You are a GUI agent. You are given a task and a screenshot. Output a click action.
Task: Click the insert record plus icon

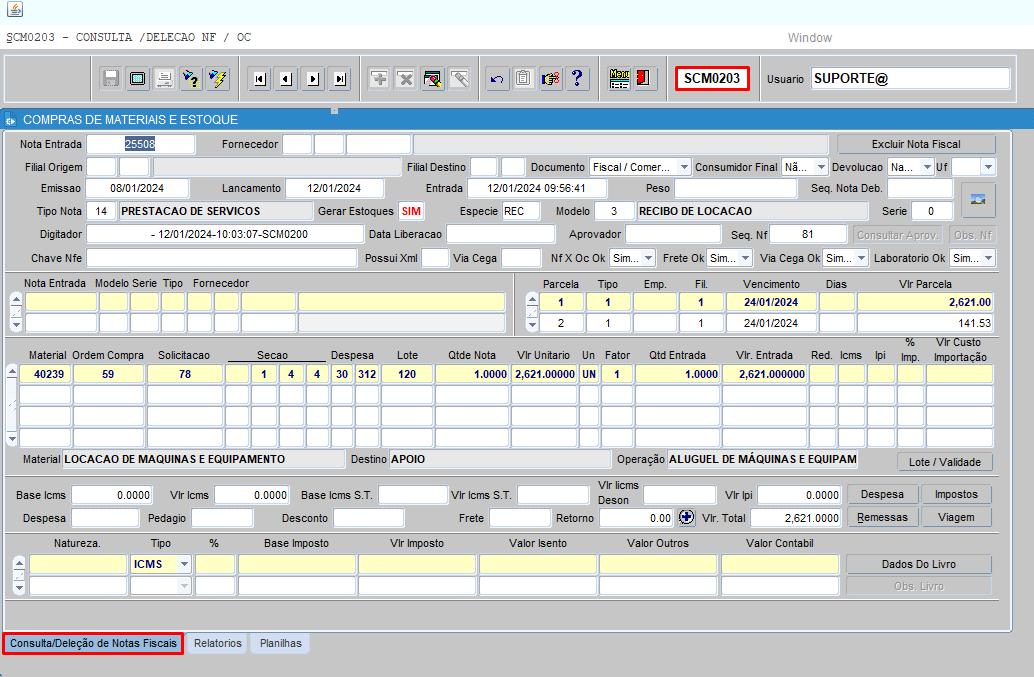379,79
